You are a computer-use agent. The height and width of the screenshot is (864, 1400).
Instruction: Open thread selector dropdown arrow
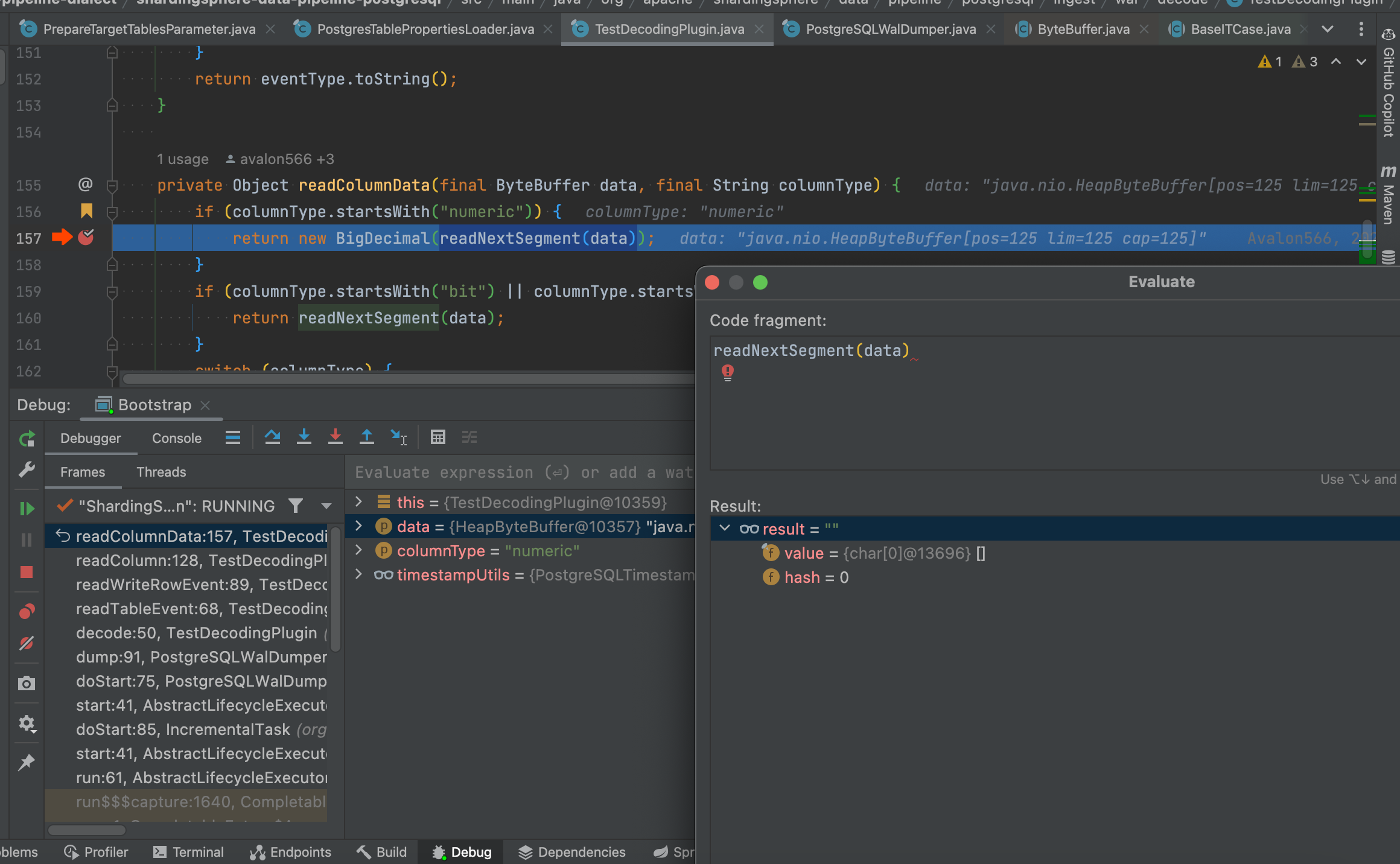point(326,506)
